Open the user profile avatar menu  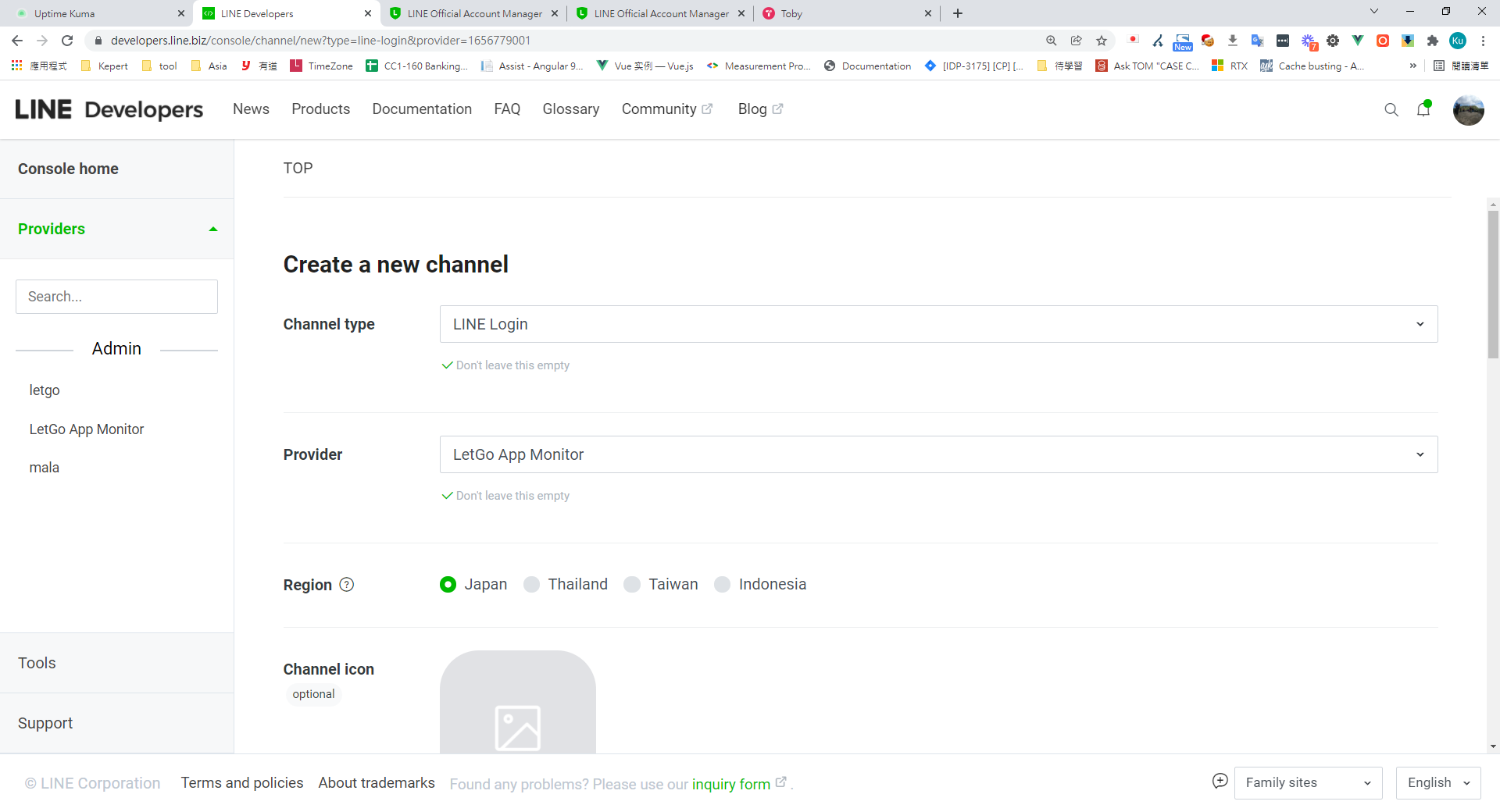coord(1468,110)
